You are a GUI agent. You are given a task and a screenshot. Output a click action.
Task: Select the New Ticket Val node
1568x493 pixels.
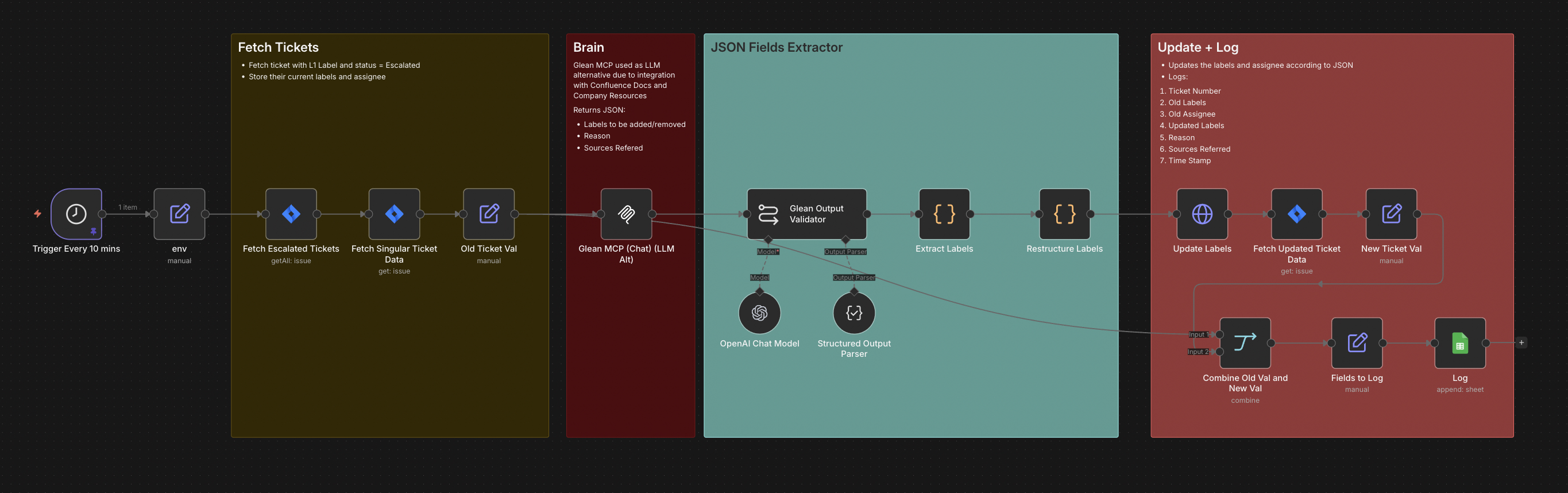1392,214
